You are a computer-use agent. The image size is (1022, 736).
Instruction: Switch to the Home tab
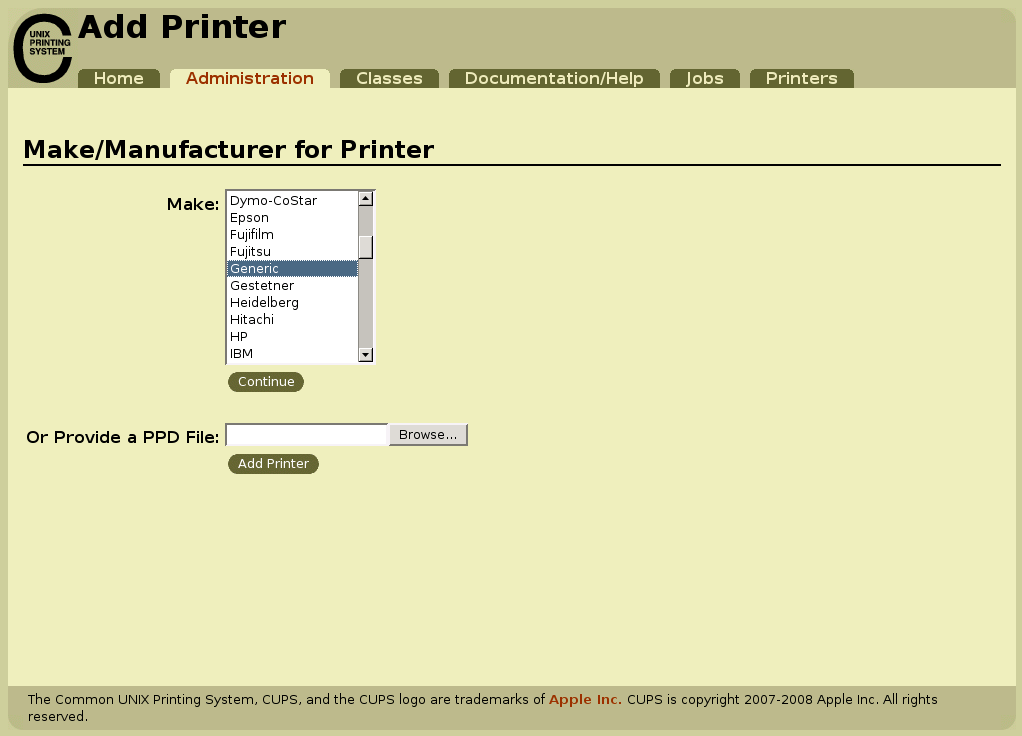point(118,77)
